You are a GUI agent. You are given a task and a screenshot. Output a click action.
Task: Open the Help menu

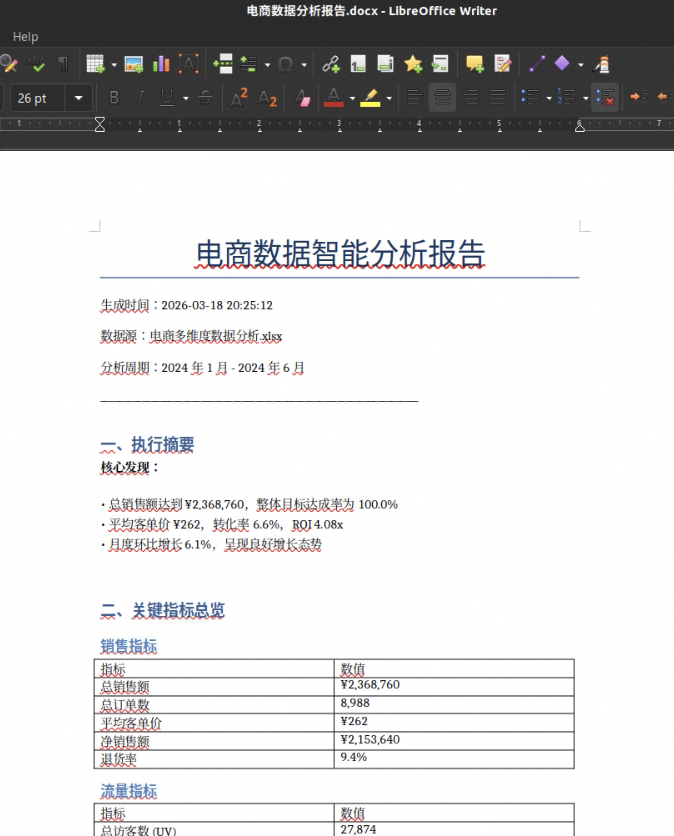(x=25, y=37)
